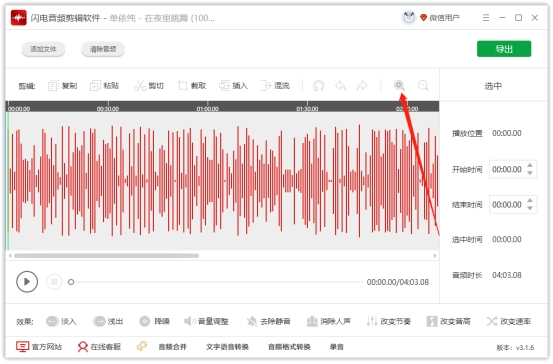Open the 改变节奏 tempo effect
This screenshot has width=553, height=364.
click(389, 321)
